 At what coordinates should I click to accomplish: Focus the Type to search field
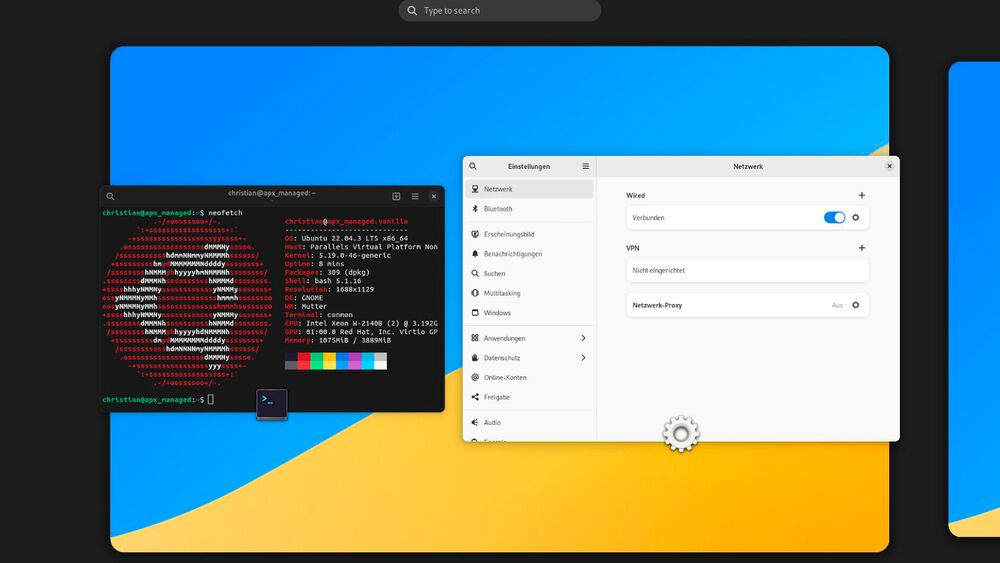[x=500, y=10]
